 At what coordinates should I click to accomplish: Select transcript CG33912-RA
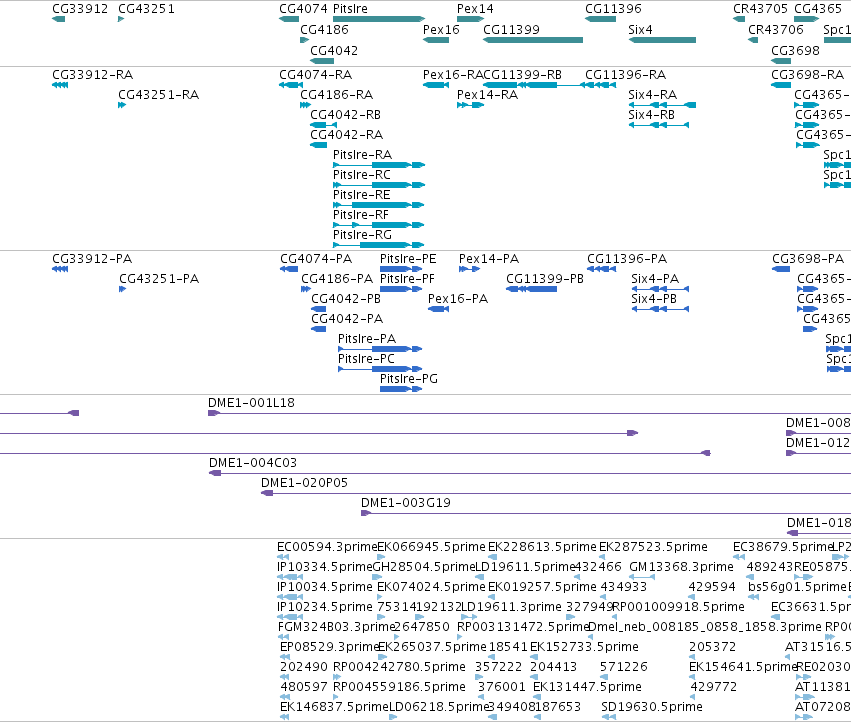click(60, 85)
